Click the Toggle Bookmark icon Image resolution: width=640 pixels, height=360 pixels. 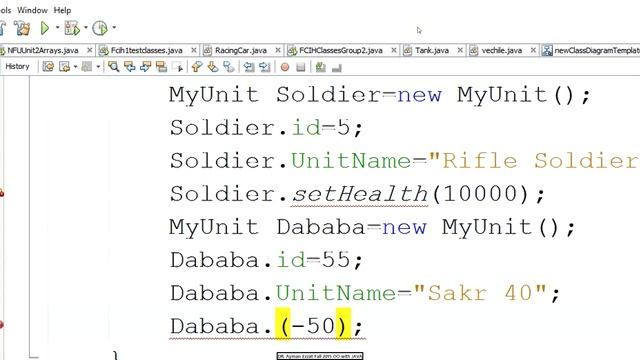(229, 67)
